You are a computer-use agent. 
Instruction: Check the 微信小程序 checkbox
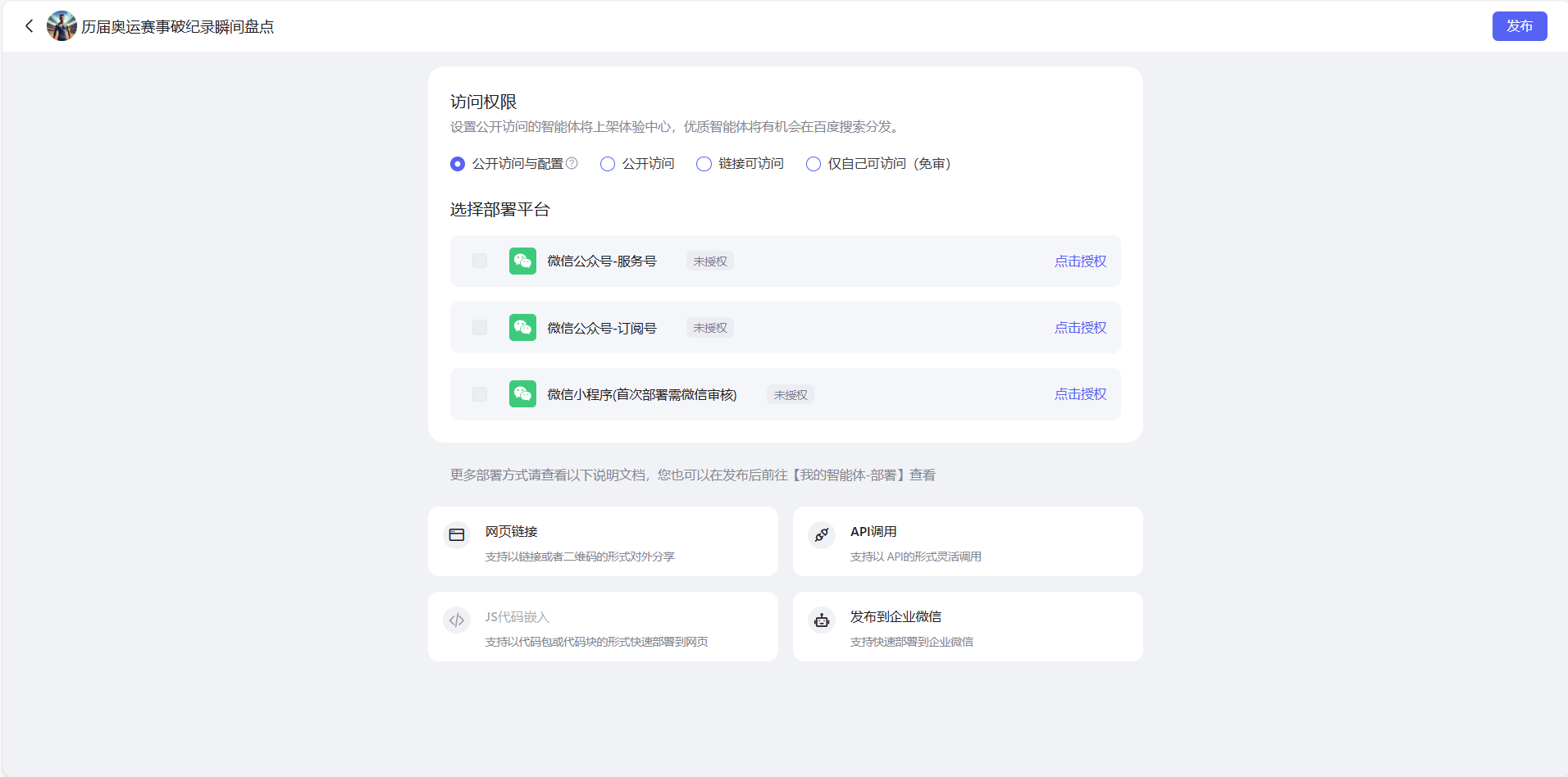click(479, 393)
